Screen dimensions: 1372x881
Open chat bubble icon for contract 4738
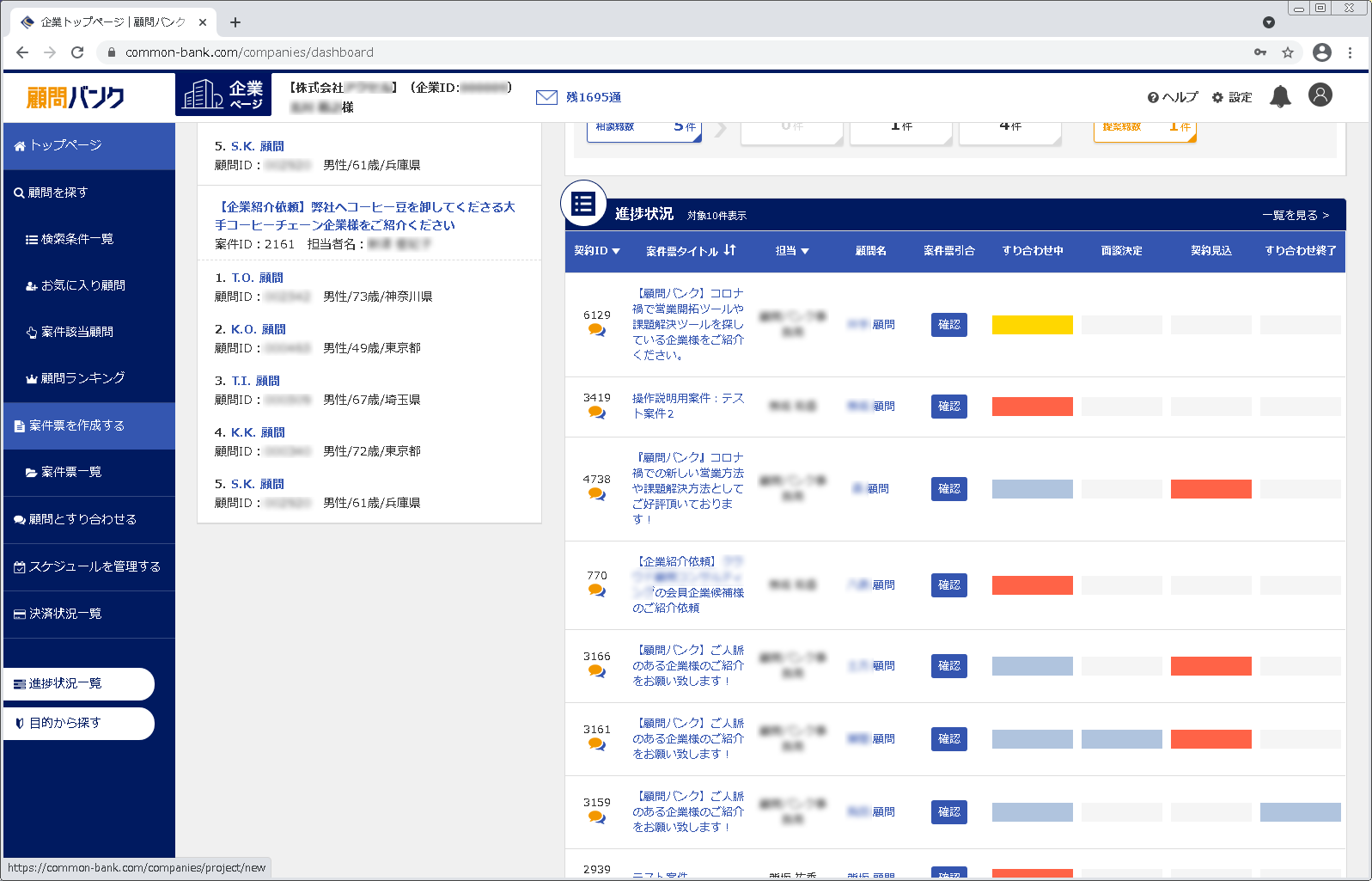tap(596, 494)
